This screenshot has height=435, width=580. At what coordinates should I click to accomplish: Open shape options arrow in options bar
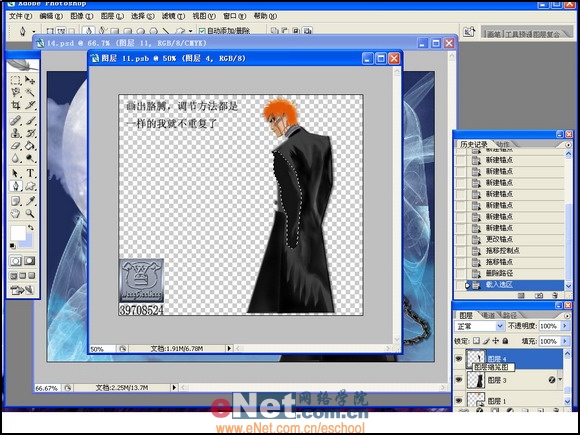(190, 31)
